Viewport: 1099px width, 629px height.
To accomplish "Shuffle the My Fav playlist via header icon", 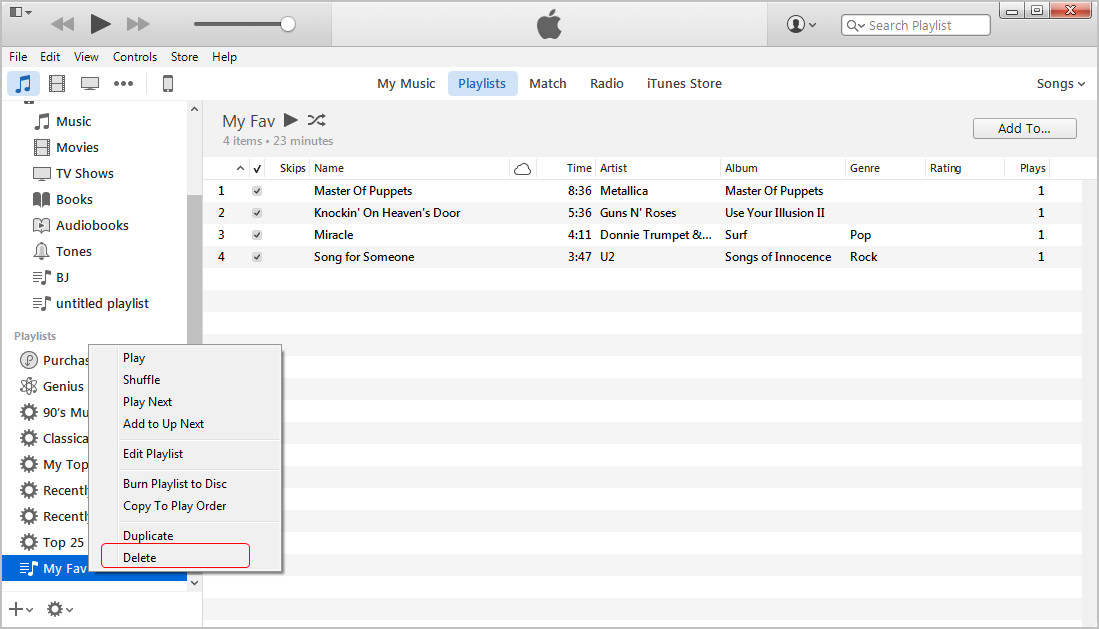I will [316, 120].
